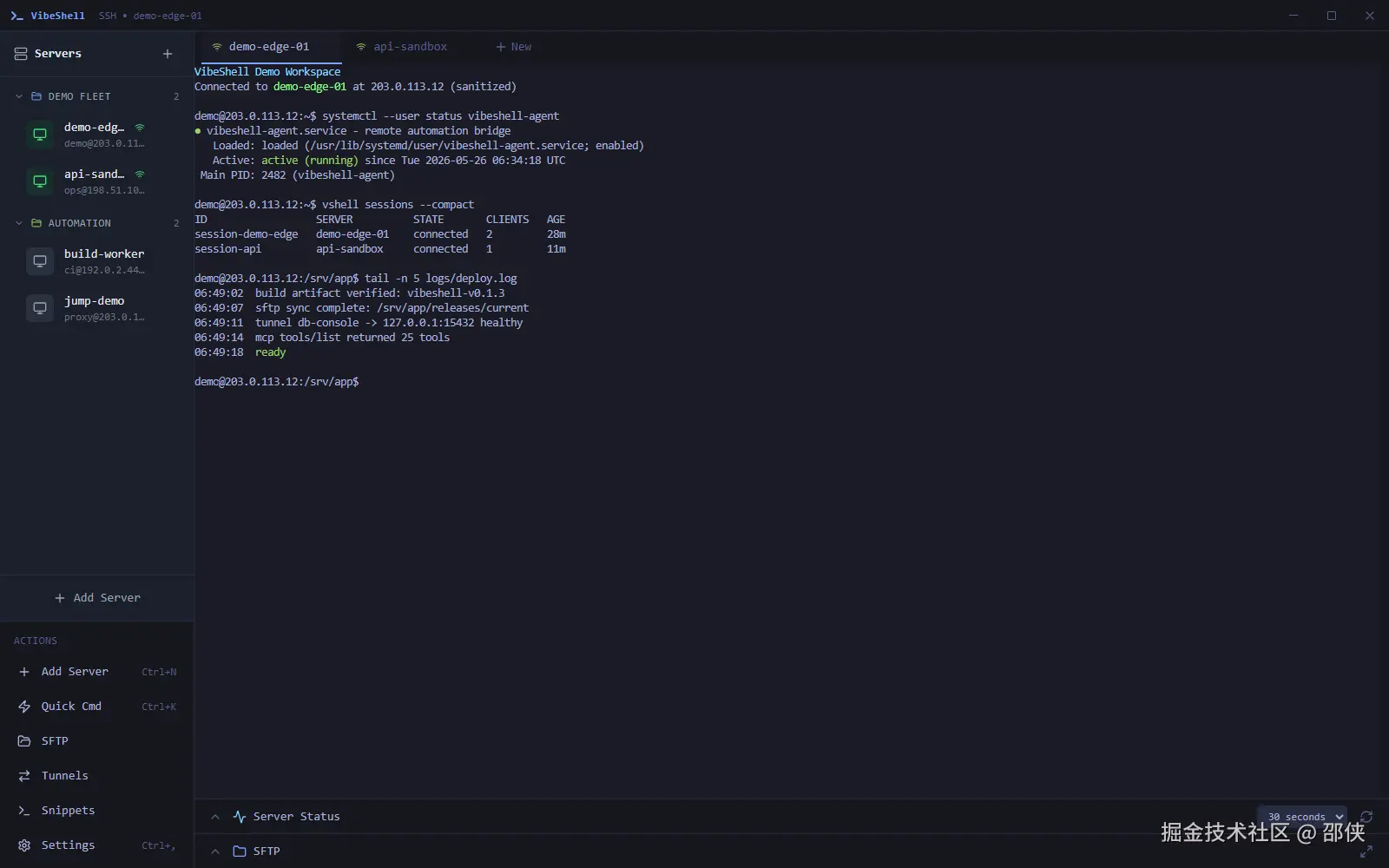Click 'mcp tools/list returned 25 tools' log line
This screenshot has height=868, width=1389.
pos(352,338)
